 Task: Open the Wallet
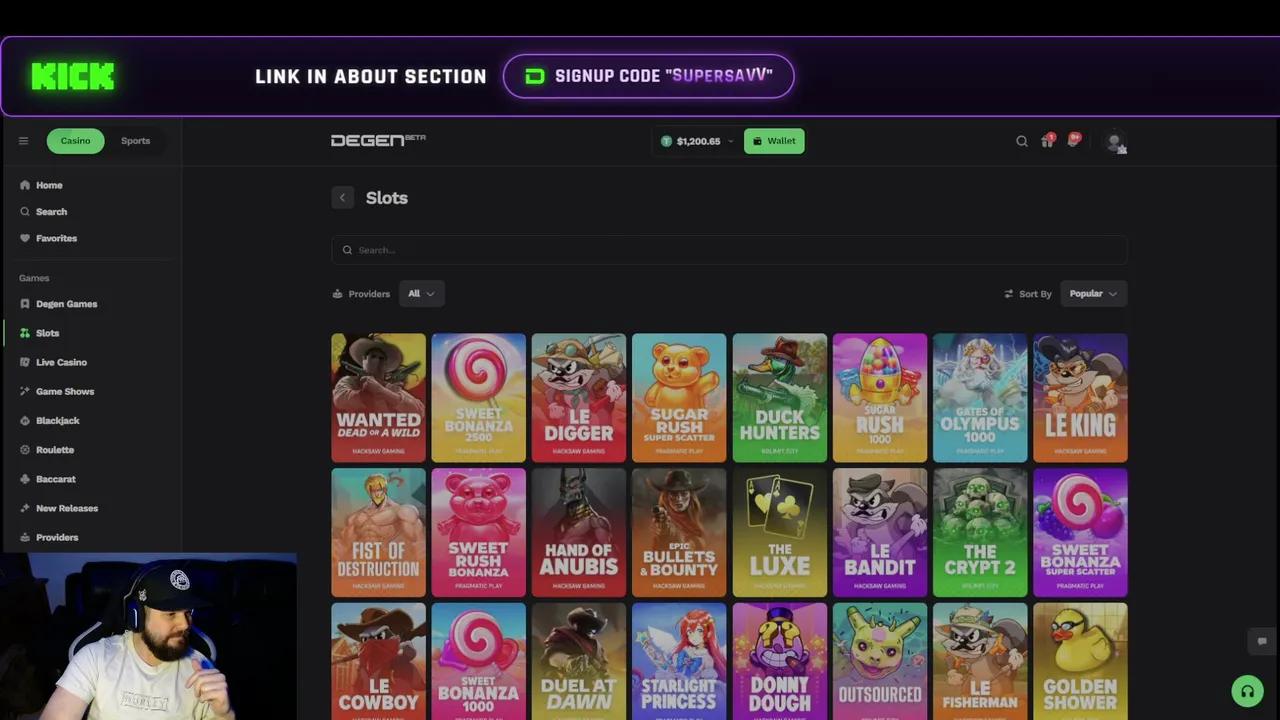pyautogui.click(x=774, y=141)
